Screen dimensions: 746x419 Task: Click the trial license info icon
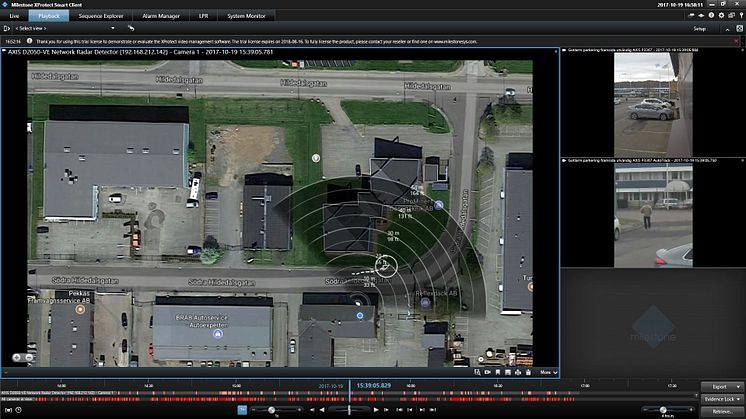pyautogui.click(x=29, y=41)
